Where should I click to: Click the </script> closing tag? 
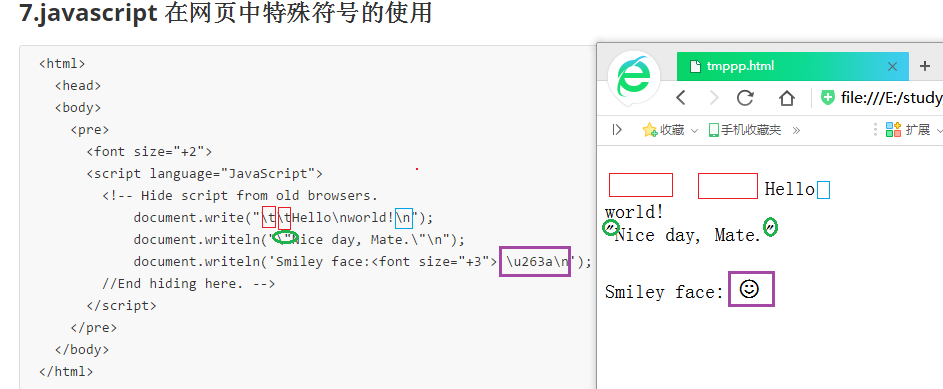pos(121,305)
